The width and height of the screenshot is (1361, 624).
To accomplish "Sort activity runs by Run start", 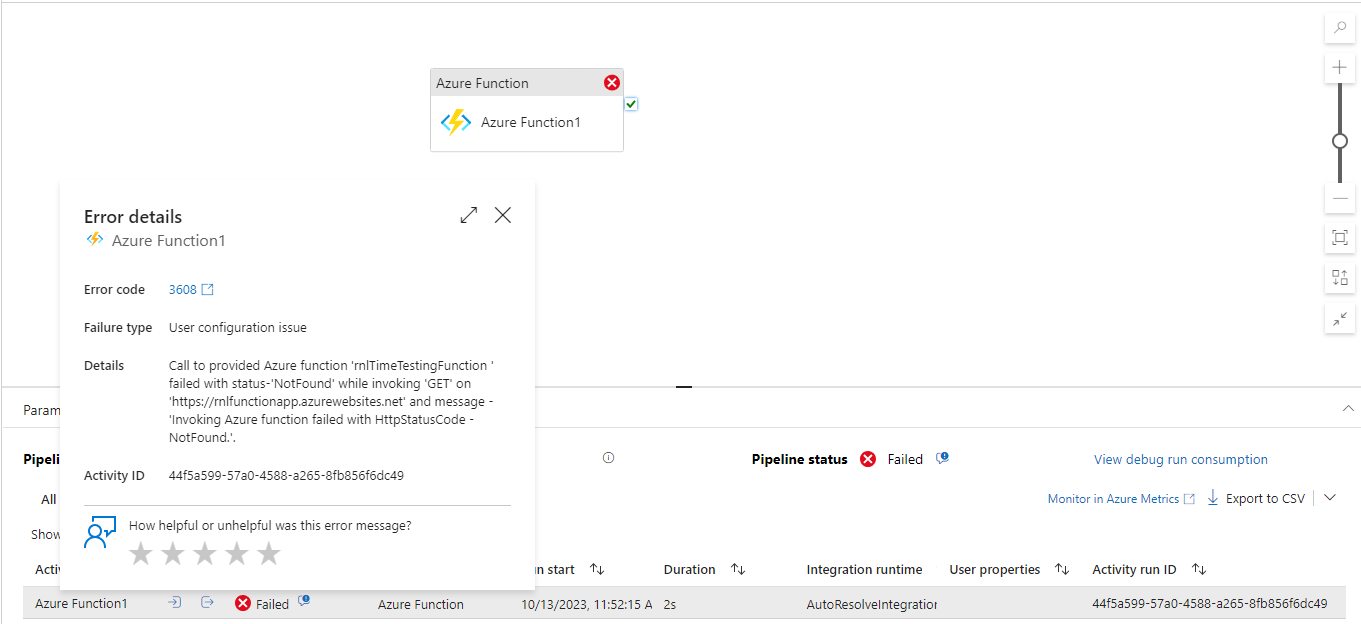I will 597,569.
